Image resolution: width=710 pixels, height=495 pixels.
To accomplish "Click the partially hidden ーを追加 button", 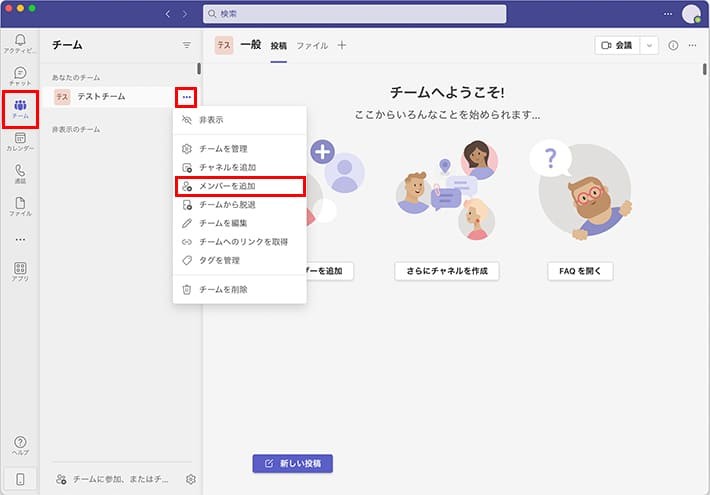I will (x=330, y=271).
